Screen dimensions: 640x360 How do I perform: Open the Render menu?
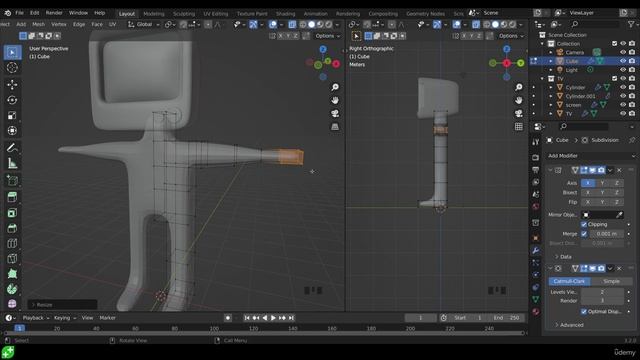tap(54, 13)
